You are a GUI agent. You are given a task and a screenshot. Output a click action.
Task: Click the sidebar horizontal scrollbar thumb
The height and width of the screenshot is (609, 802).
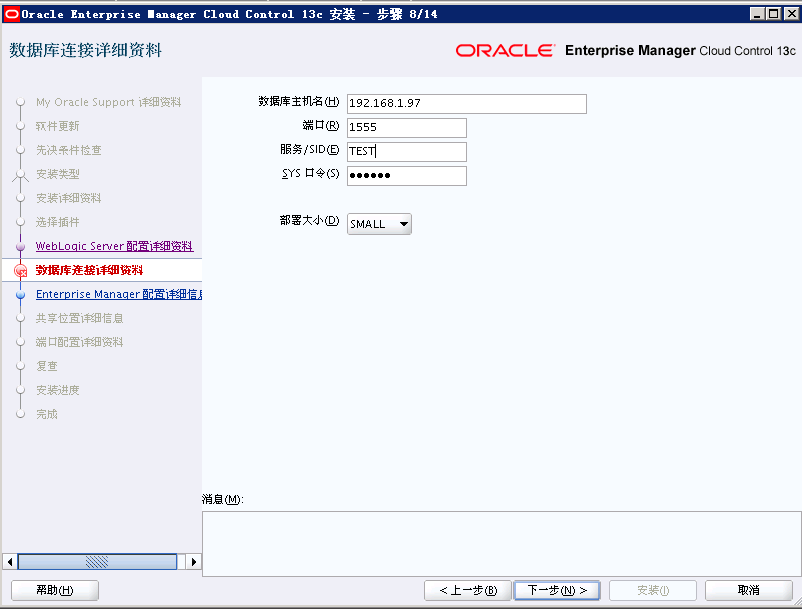coord(97,562)
